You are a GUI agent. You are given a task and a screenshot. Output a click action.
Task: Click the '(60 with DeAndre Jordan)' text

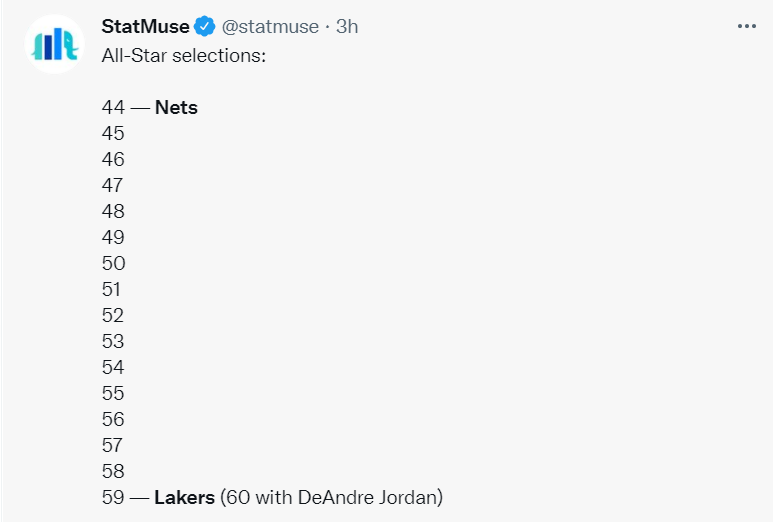click(331, 497)
